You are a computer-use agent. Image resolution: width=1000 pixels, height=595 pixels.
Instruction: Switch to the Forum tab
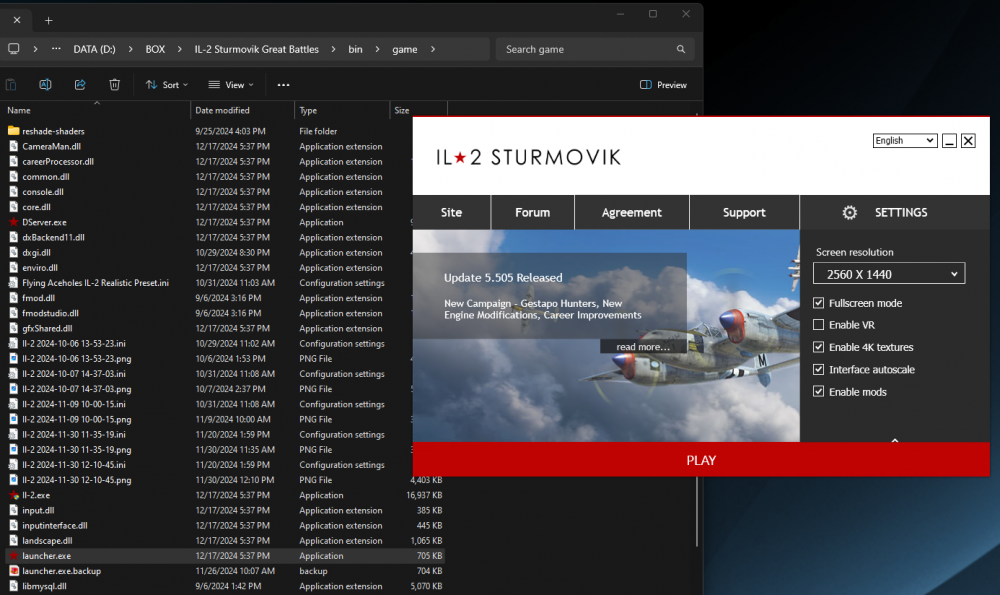(x=532, y=212)
